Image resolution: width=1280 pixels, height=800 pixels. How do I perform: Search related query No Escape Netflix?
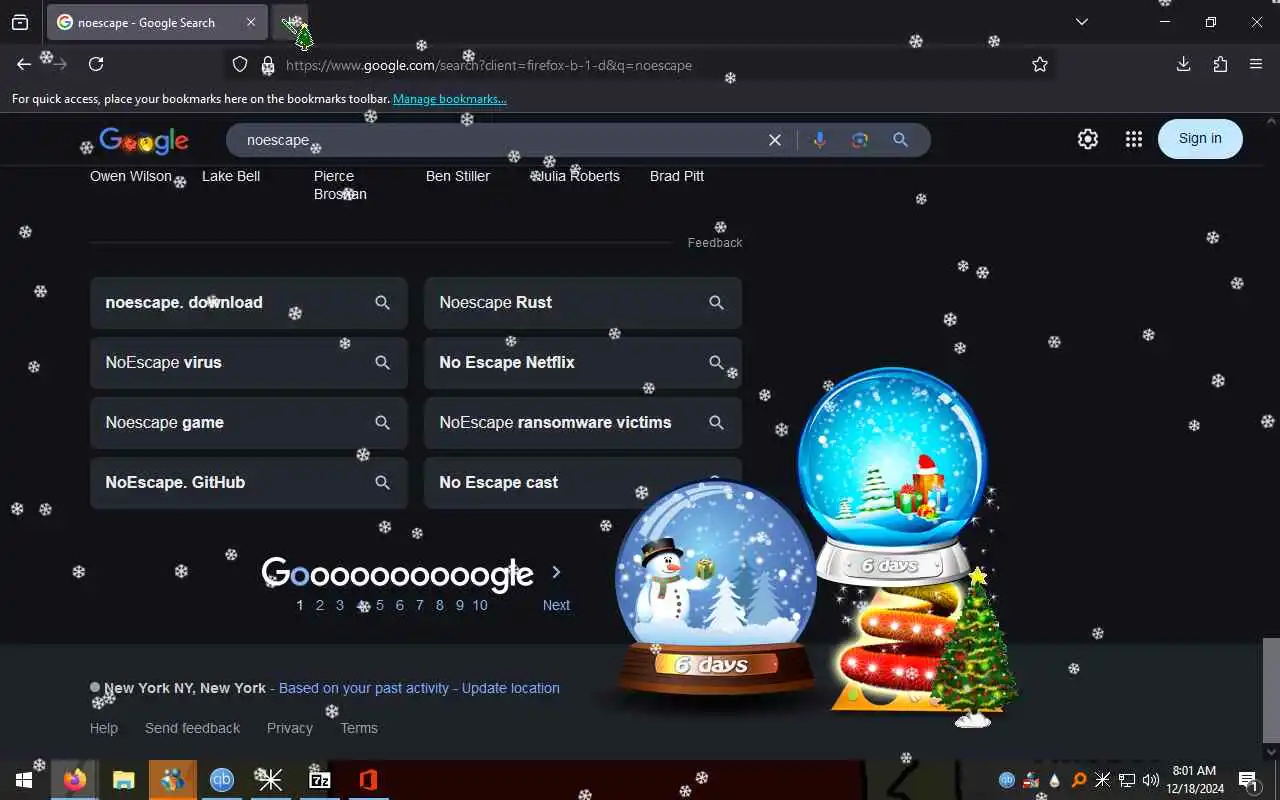point(583,363)
